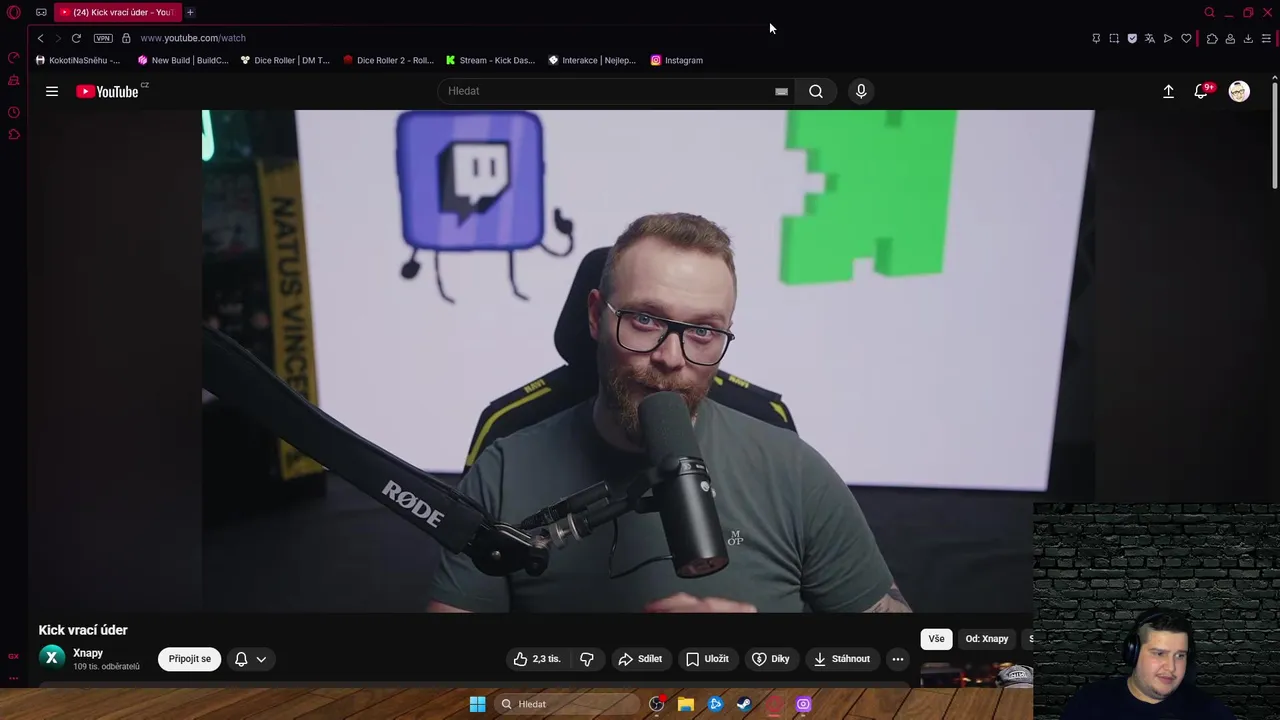Open the purple camera app on taskbar
The image size is (1280, 720).
[803, 704]
